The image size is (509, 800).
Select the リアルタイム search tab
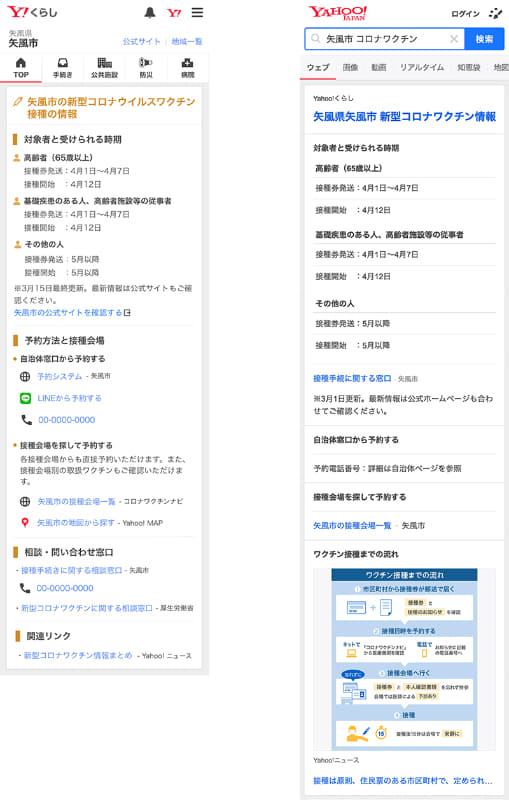tap(422, 67)
